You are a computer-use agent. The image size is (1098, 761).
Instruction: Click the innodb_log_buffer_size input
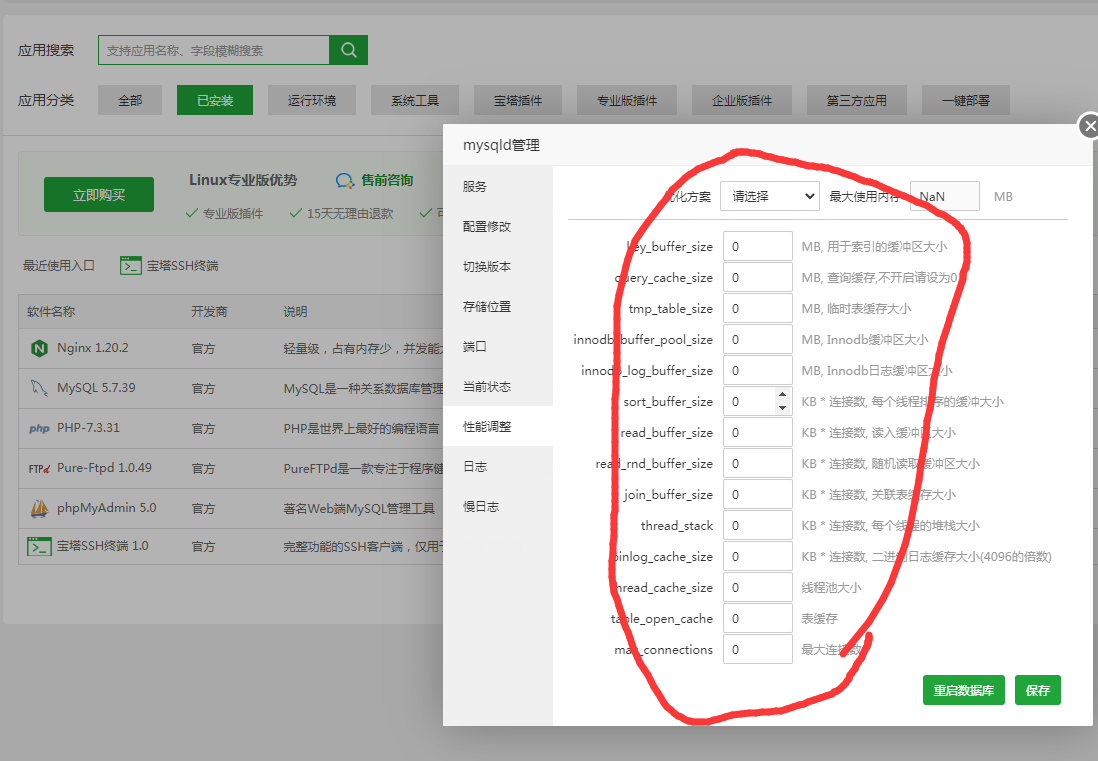tap(758, 370)
